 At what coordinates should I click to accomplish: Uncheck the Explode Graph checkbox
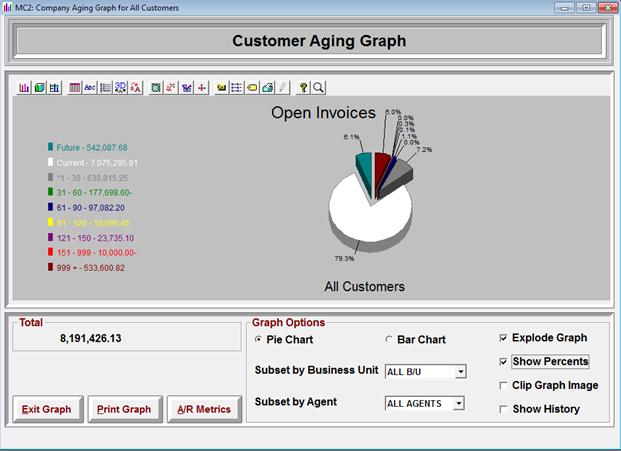pos(503,338)
